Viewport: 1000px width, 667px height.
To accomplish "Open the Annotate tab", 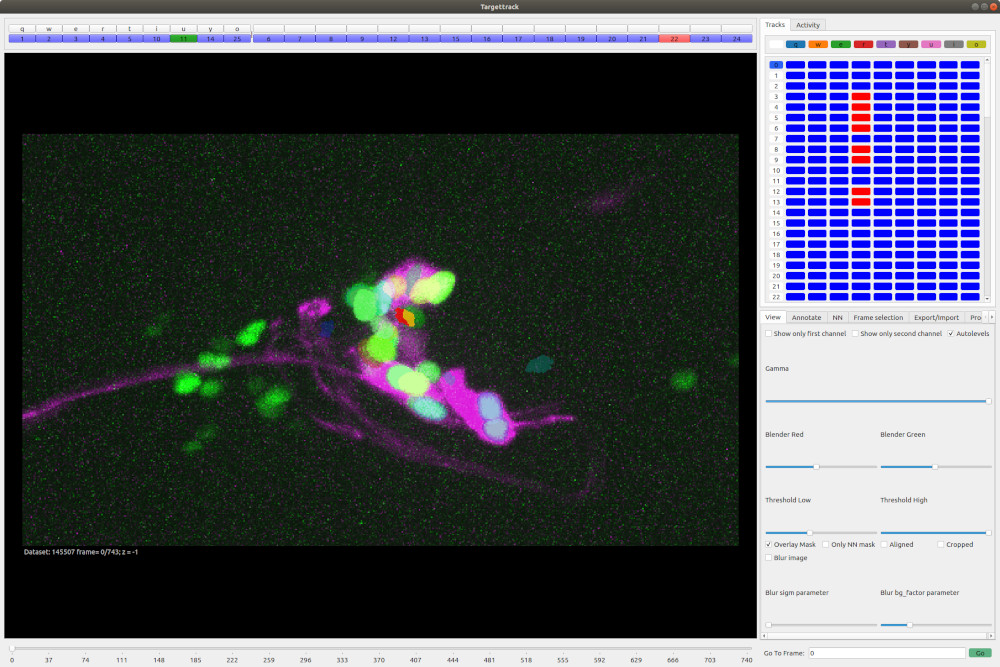I will pyautogui.click(x=806, y=317).
